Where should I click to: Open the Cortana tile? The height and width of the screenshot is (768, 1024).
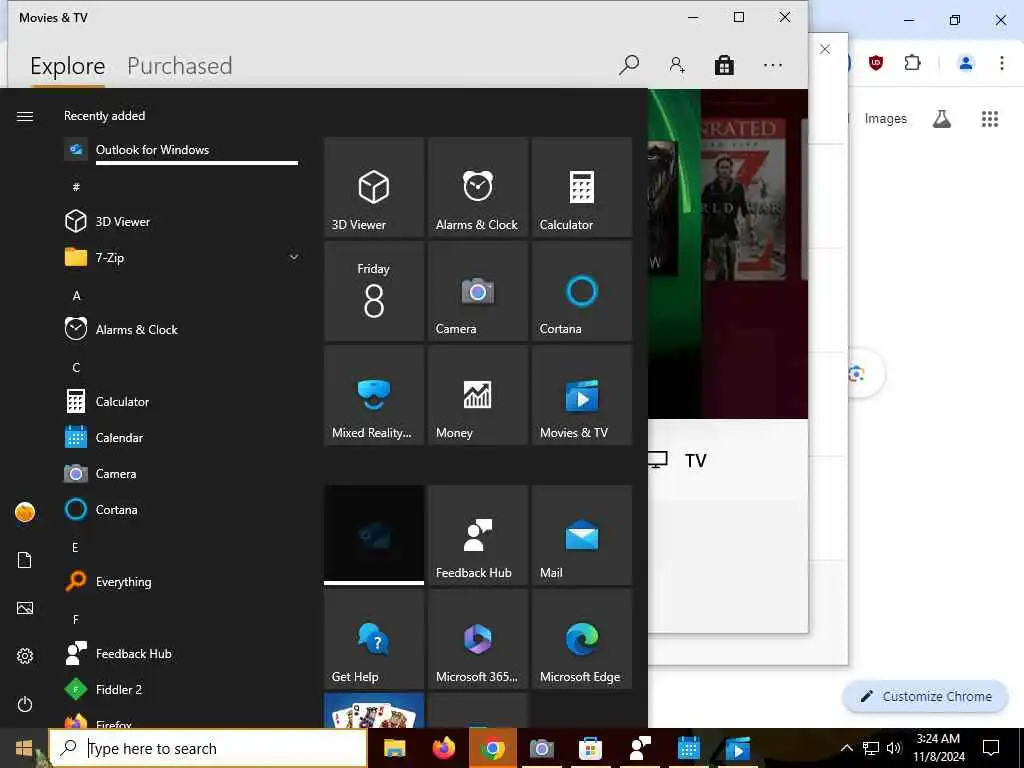click(582, 291)
